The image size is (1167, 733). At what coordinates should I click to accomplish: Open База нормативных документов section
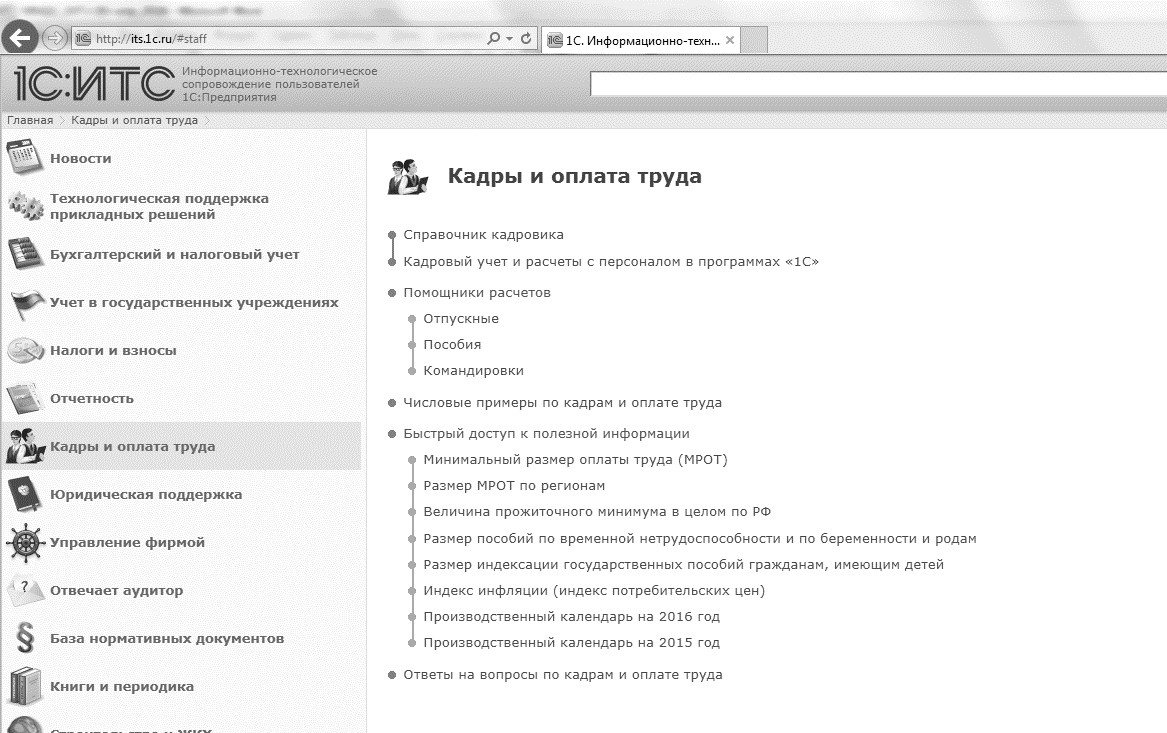click(167, 638)
